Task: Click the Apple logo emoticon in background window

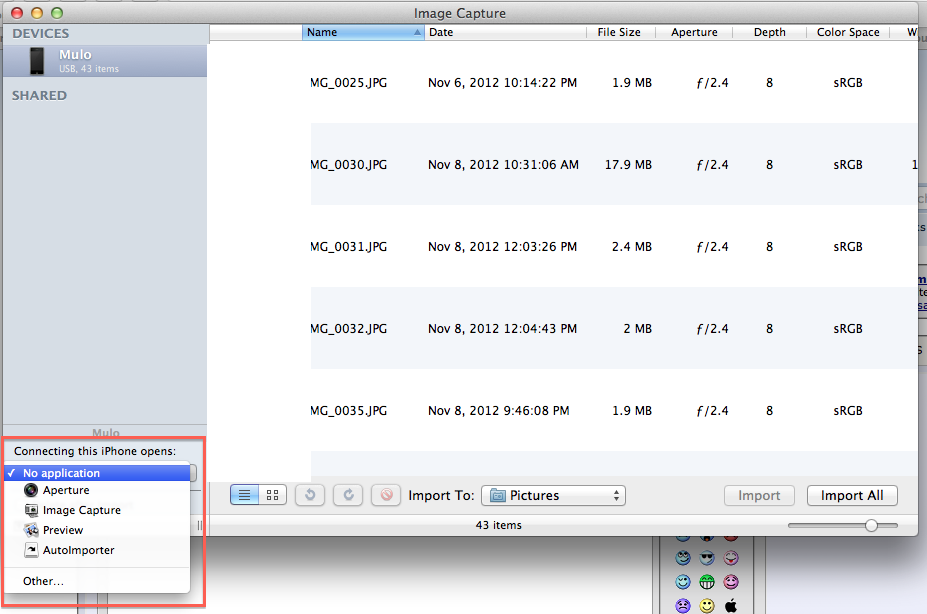Action: pyautogui.click(x=731, y=606)
